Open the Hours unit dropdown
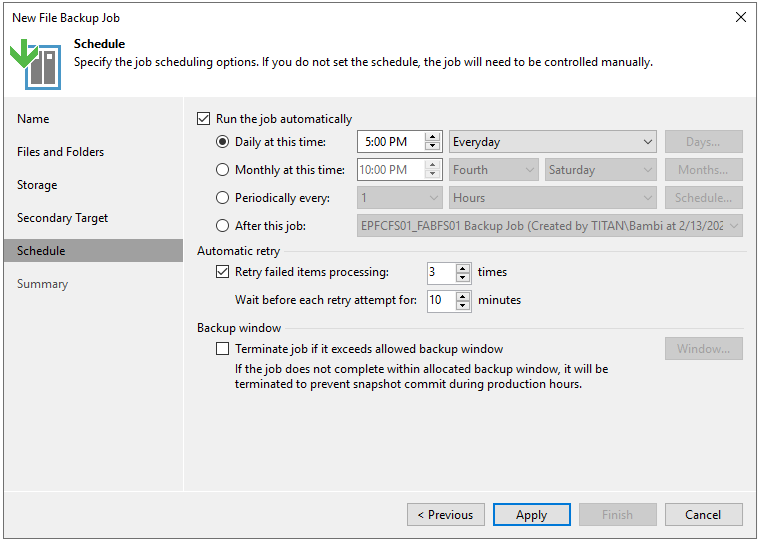The image size is (758, 539). 553,198
